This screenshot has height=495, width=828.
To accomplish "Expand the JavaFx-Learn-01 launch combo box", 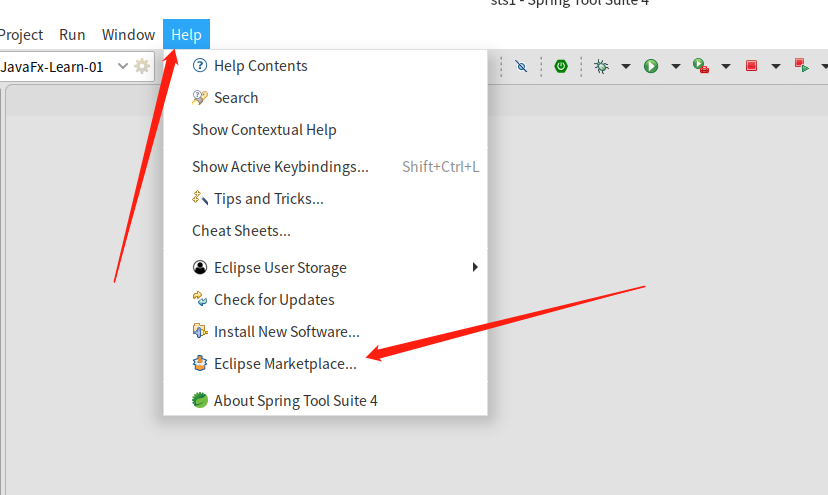I will click(123, 66).
